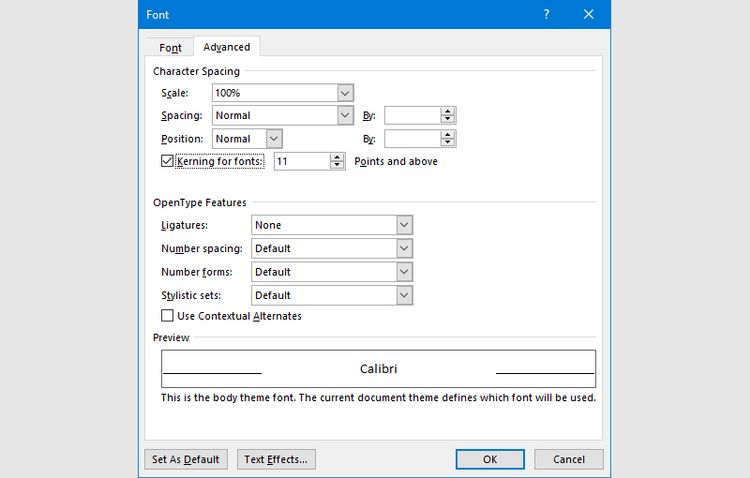Decrease the Position By value

[x=448, y=143]
